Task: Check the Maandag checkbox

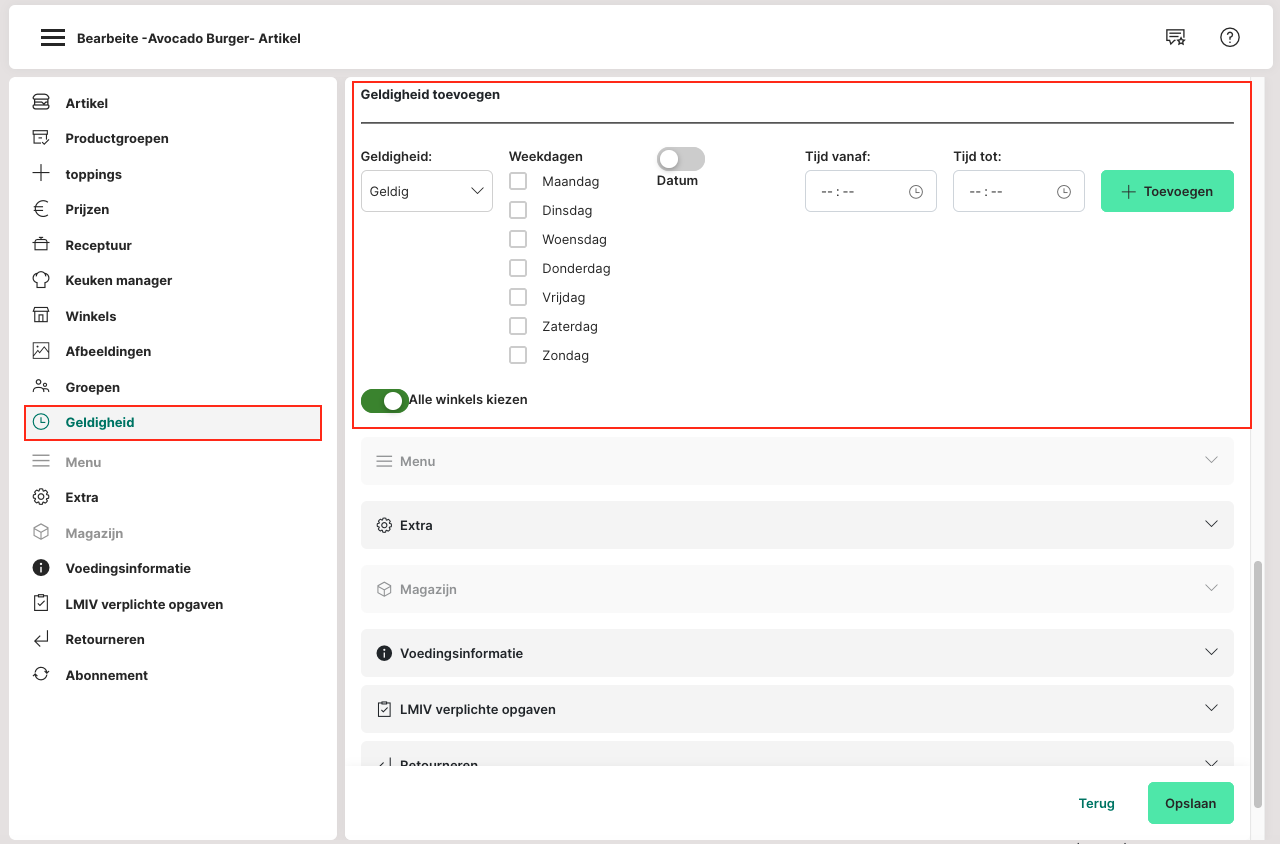Action: click(518, 181)
